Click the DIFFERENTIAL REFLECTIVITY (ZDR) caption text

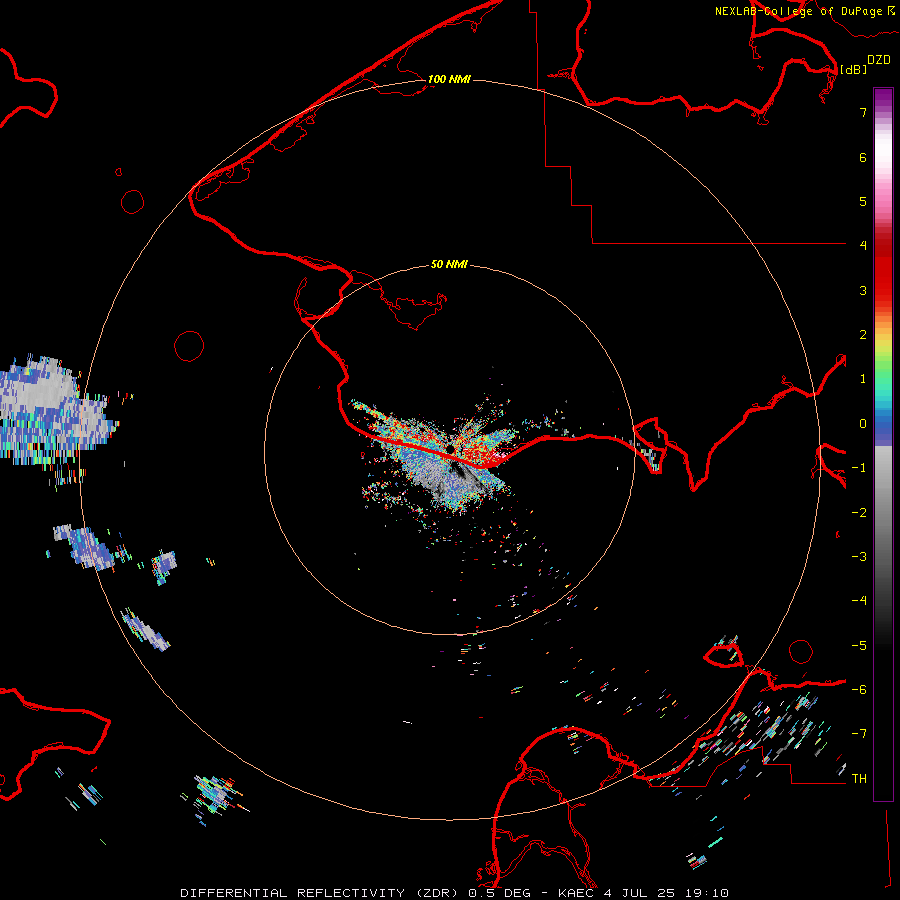(x=321, y=893)
